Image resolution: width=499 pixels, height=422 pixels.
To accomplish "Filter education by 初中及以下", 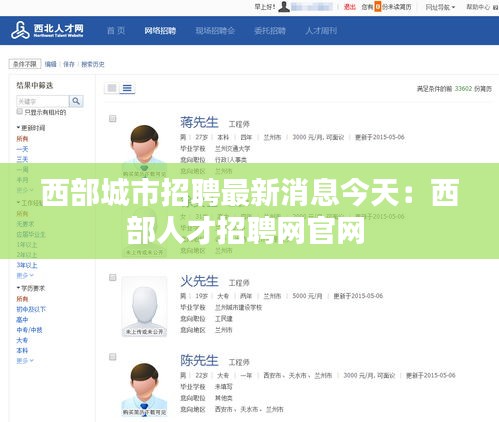I will coord(31,309).
